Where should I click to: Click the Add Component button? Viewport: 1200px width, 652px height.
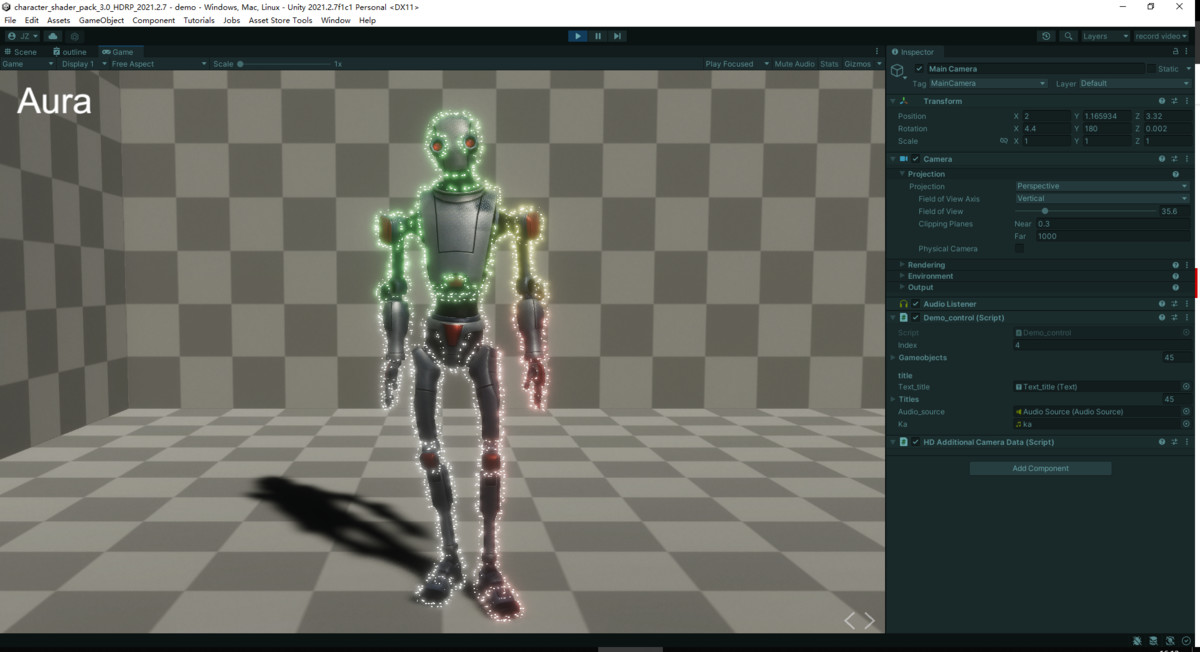(x=1040, y=467)
